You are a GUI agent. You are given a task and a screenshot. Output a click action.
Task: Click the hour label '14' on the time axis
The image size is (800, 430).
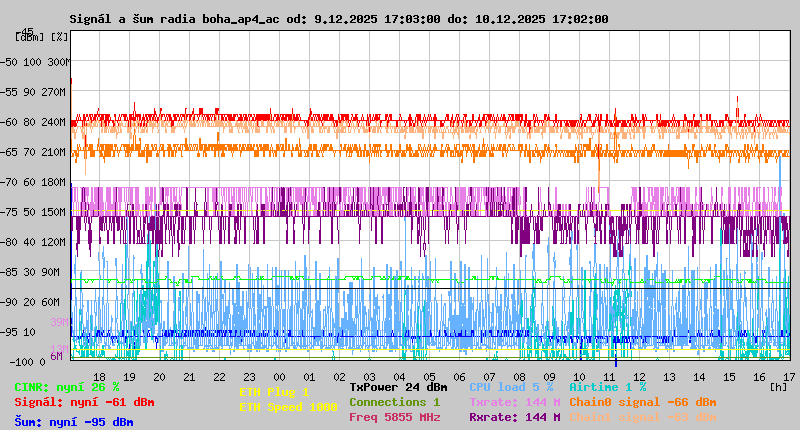(x=699, y=377)
